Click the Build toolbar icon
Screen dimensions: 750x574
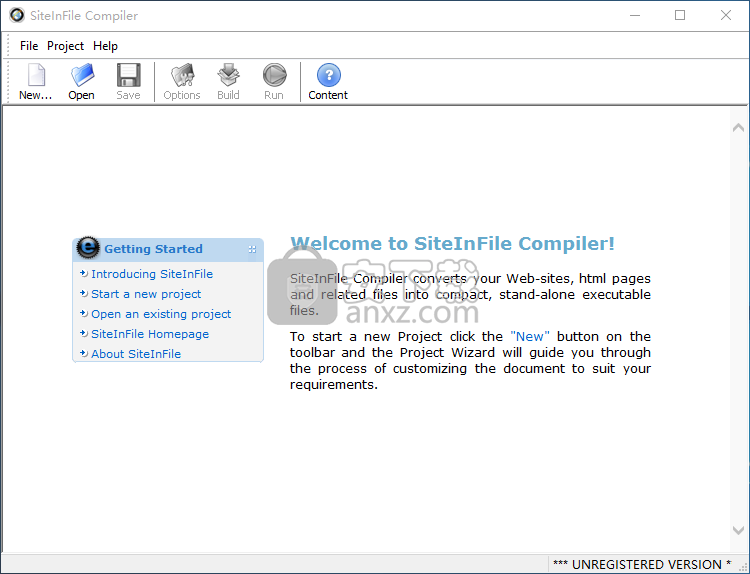coord(228,75)
